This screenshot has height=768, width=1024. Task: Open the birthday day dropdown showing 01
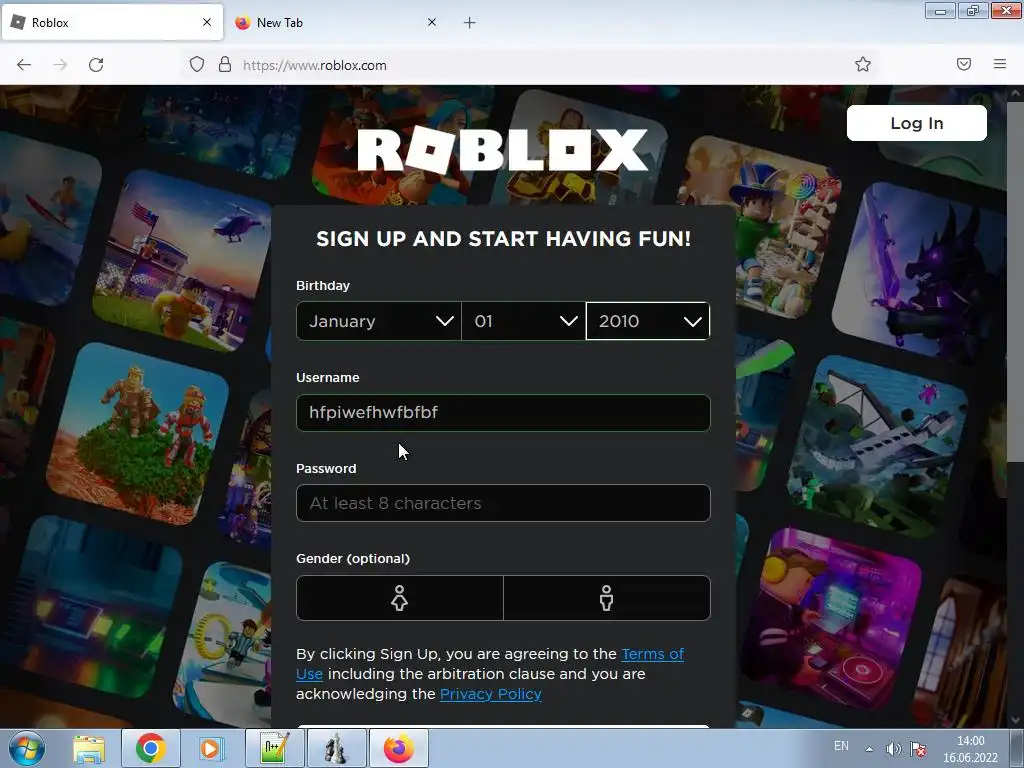tap(524, 321)
